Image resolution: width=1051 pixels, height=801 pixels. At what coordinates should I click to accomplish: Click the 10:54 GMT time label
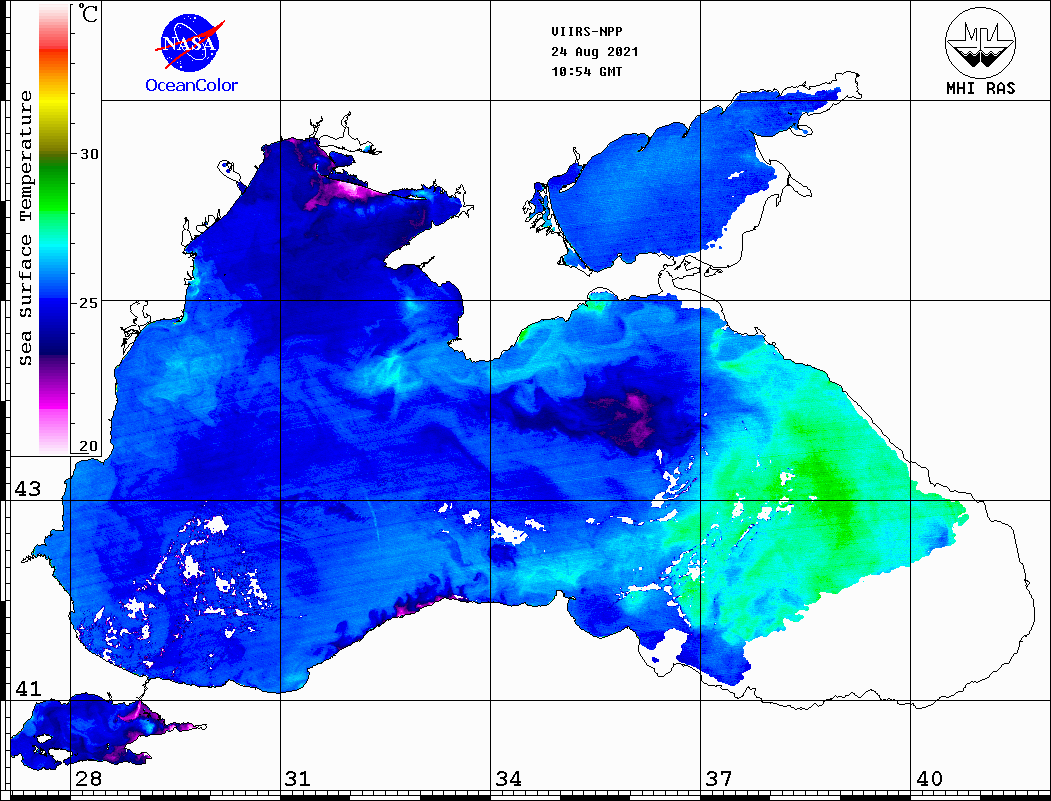point(587,72)
